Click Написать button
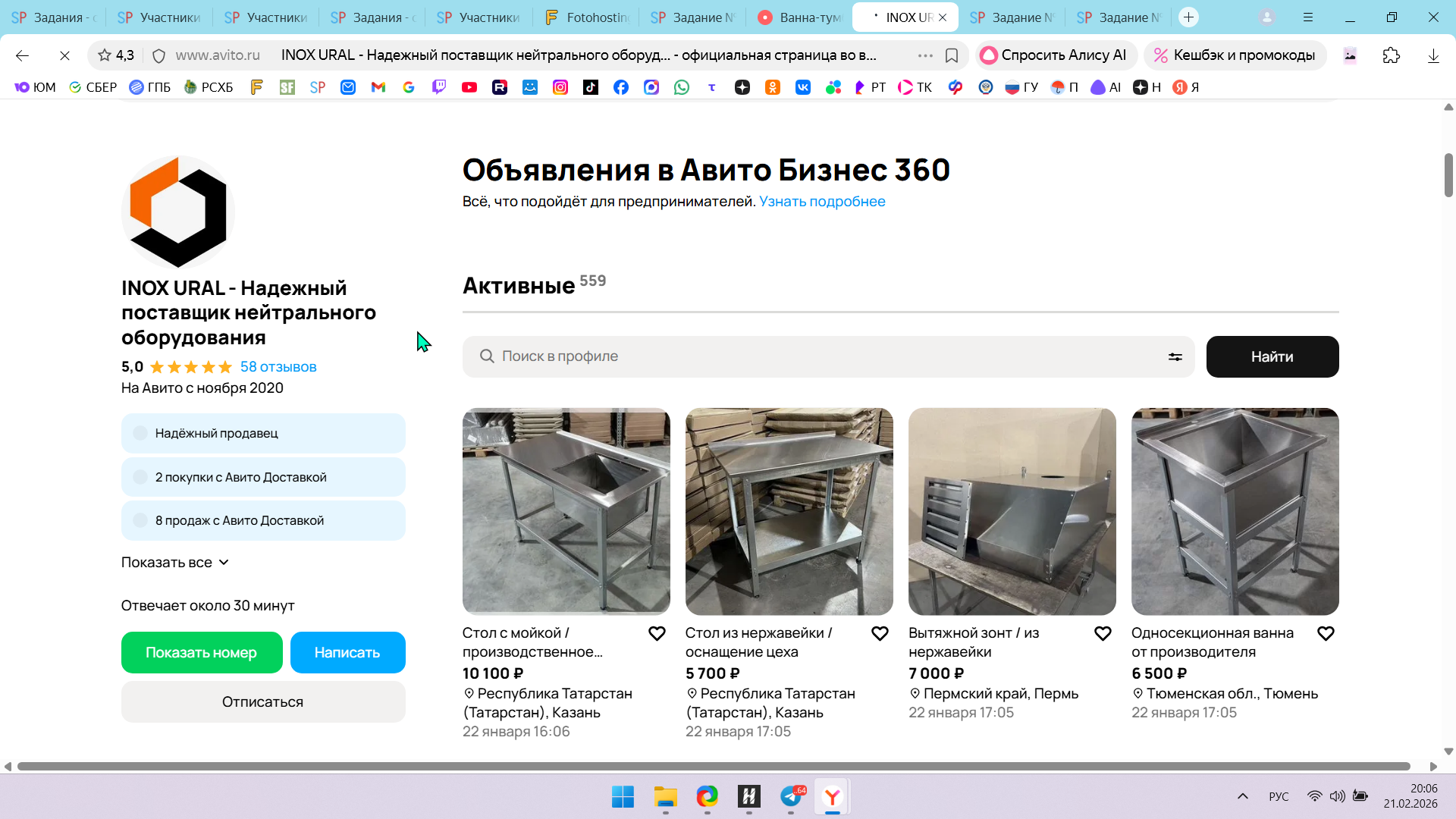The height and width of the screenshot is (819, 1456). click(347, 652)
